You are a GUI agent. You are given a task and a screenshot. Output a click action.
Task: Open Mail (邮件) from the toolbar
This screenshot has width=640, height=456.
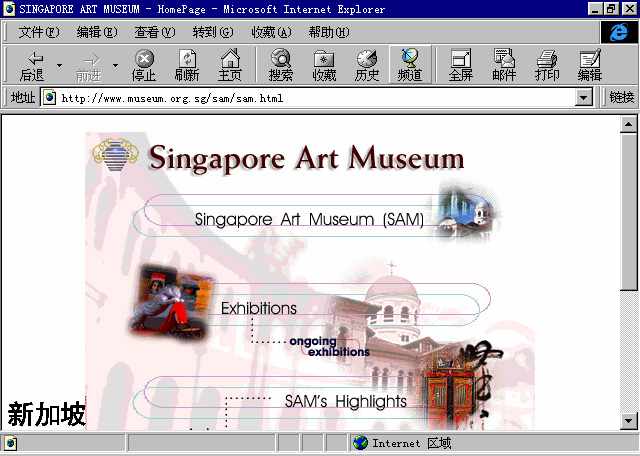pyautogui.click(x=504, y=65)
